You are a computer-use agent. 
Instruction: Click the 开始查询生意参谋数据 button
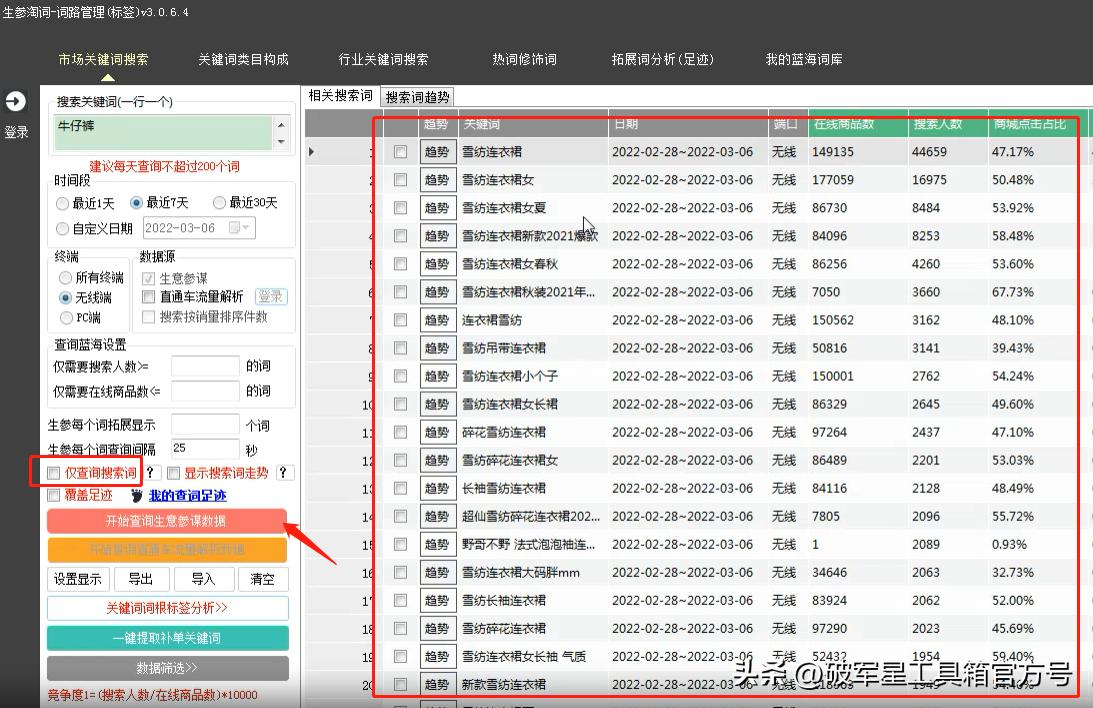[x=167, y=519]
